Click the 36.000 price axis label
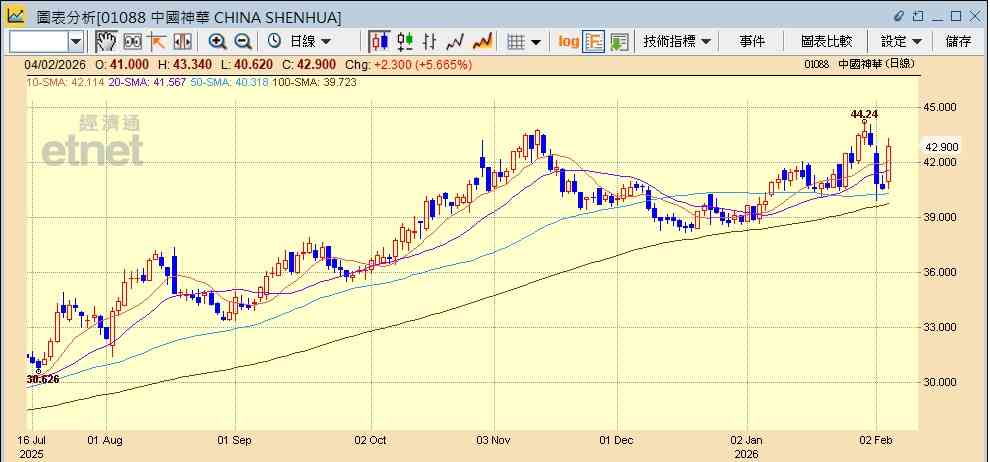The image size is (990, 462). click(x=940, y=273)
